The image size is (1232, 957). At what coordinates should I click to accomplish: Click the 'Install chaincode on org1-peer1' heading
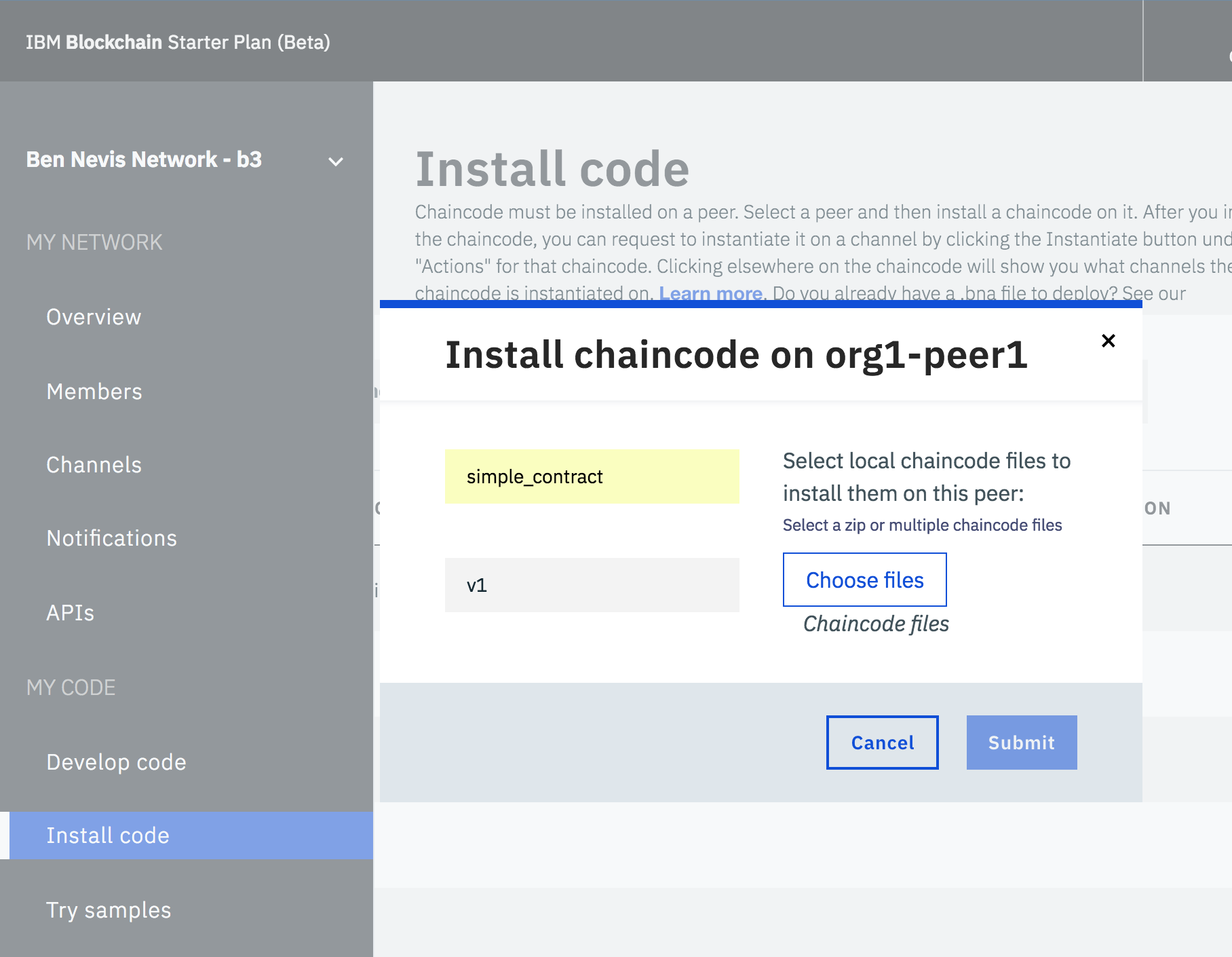[x=736, y=355]
